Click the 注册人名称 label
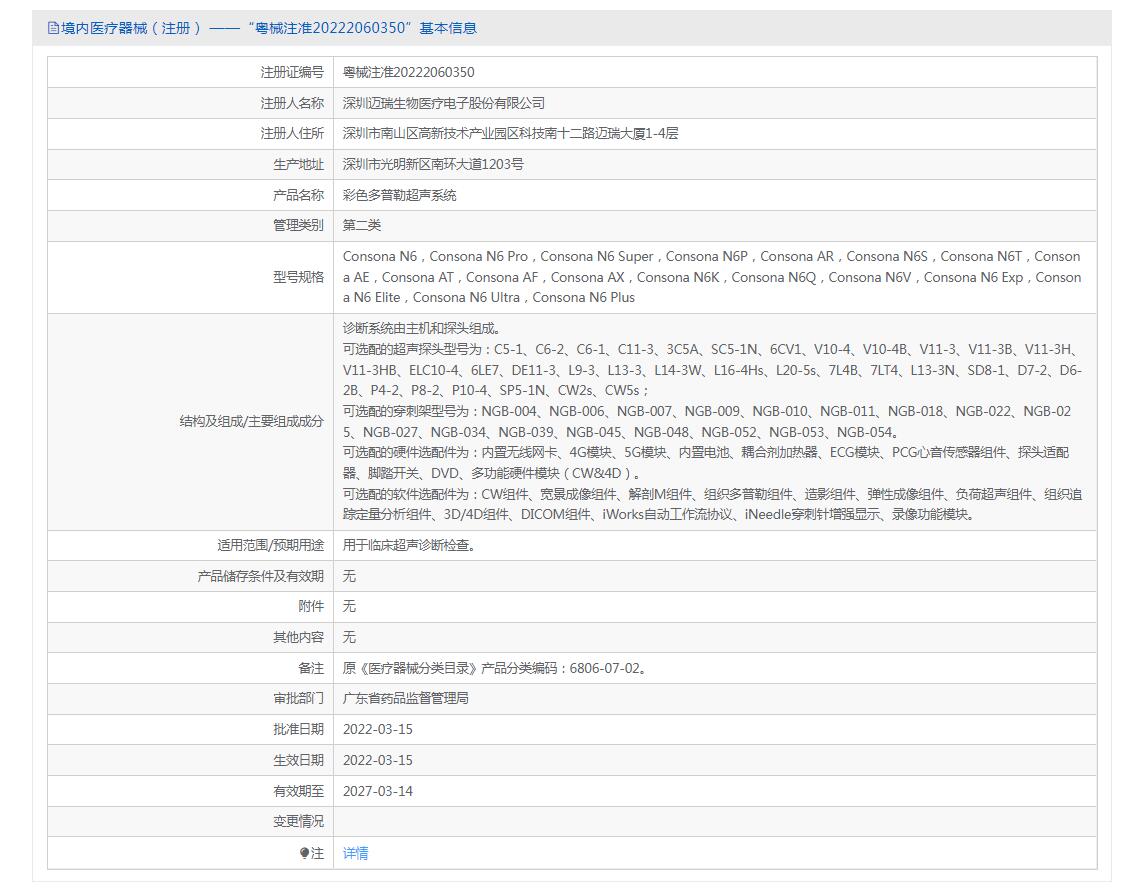1143x891 pixels. pyautogui.click(x=292, y=103)
